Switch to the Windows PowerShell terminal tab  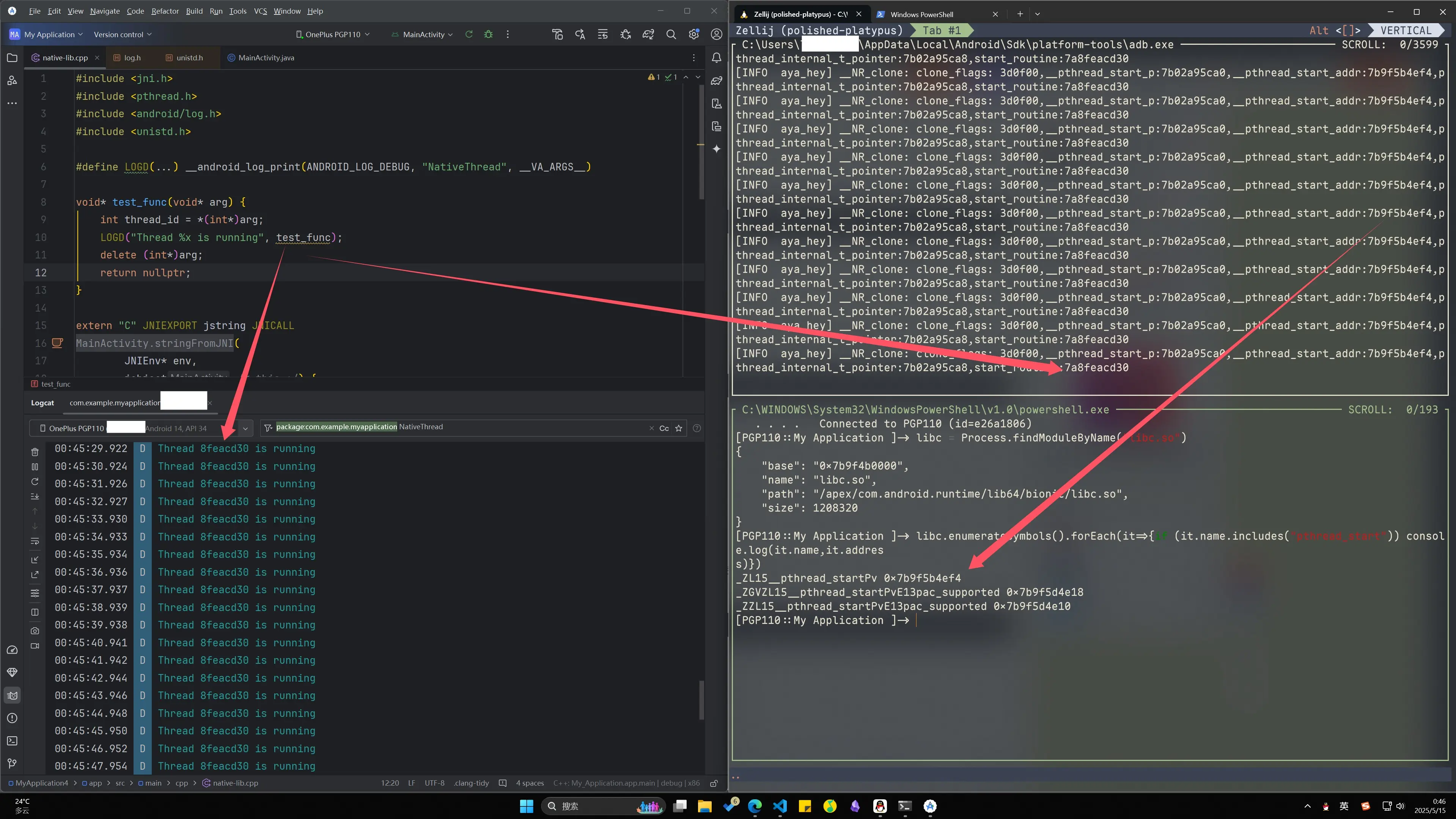921,14
